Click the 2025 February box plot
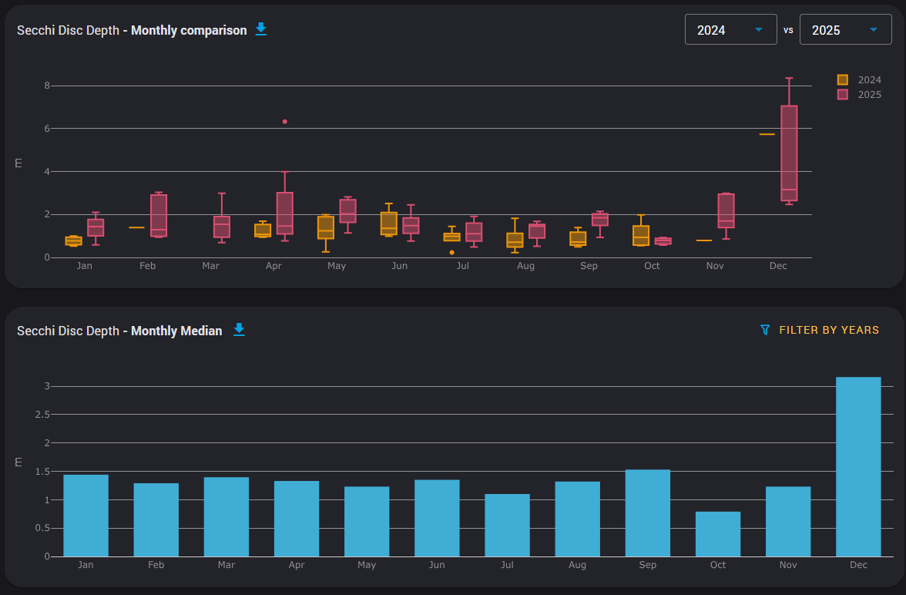Image resolution: width=906 pixels, height=595 pixels. (x=159, y=215)
